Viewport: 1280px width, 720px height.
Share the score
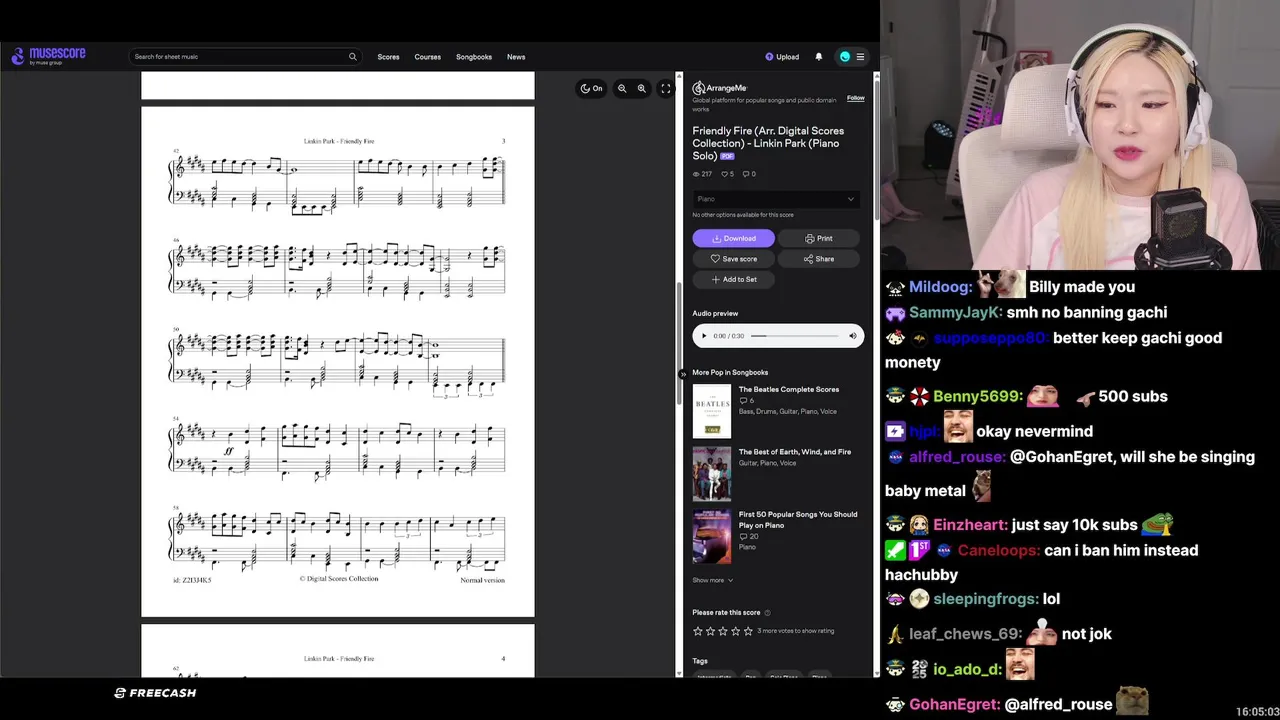point(819,259)
